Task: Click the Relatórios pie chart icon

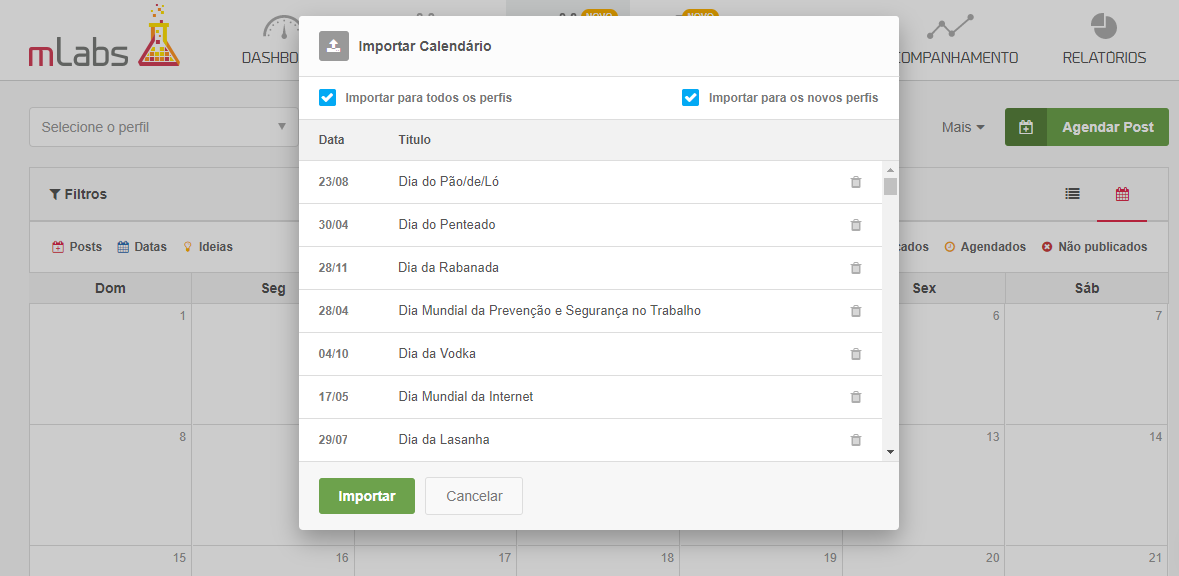Action: coord(1104,27)
